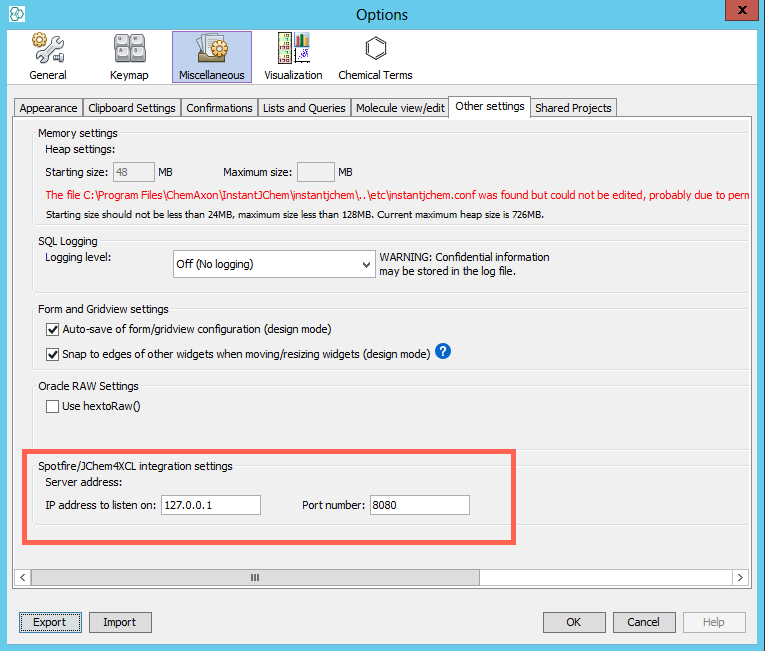This screenshot has height=651, width=765.
Task: Open the Lists and Queries tab
Action: point(304,108)
